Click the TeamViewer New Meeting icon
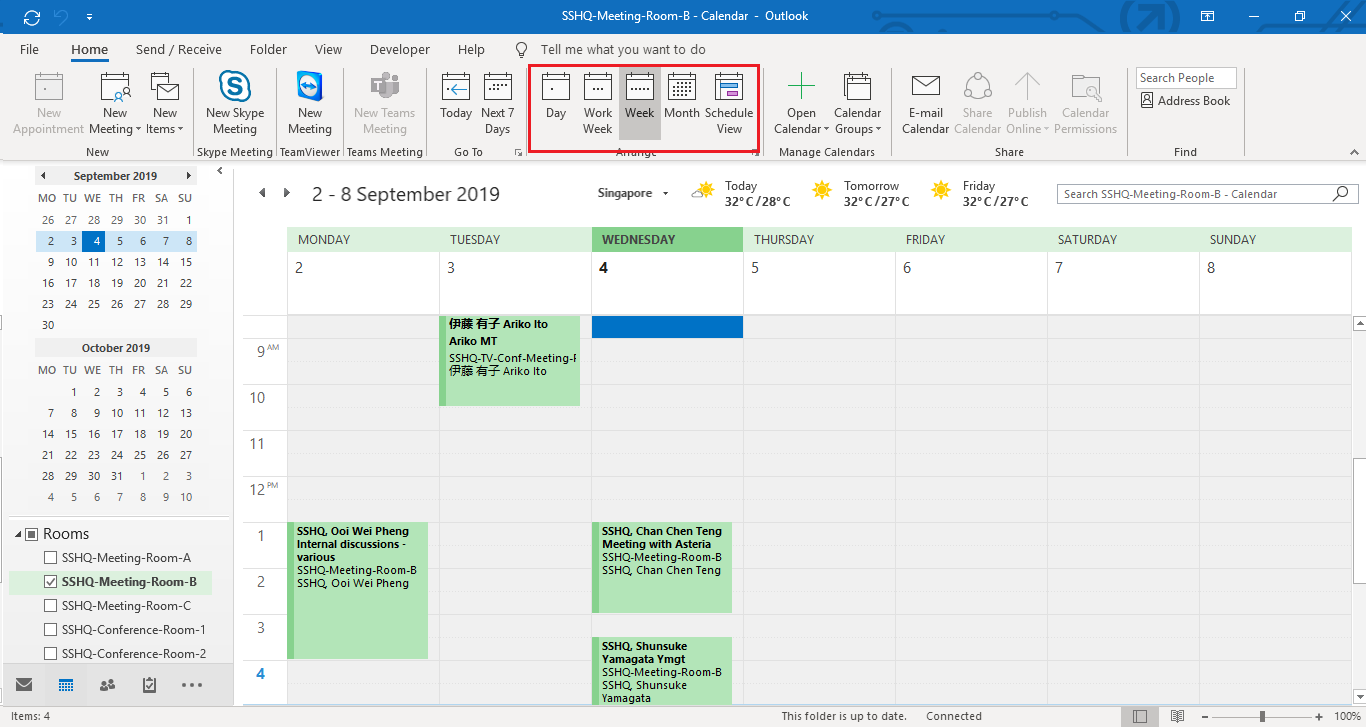Image resolution: width=1366 pixels, height=727 pixels. [310, 104]
